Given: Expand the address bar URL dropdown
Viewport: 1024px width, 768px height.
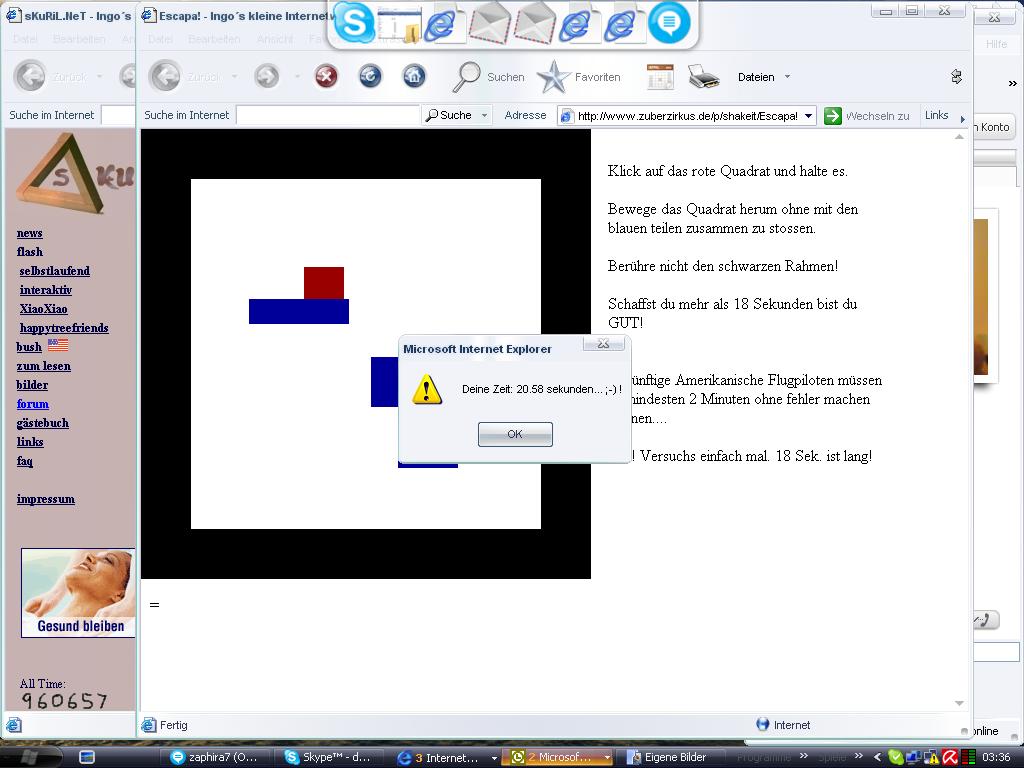Looking at the screenshot, I should (808, 116).
